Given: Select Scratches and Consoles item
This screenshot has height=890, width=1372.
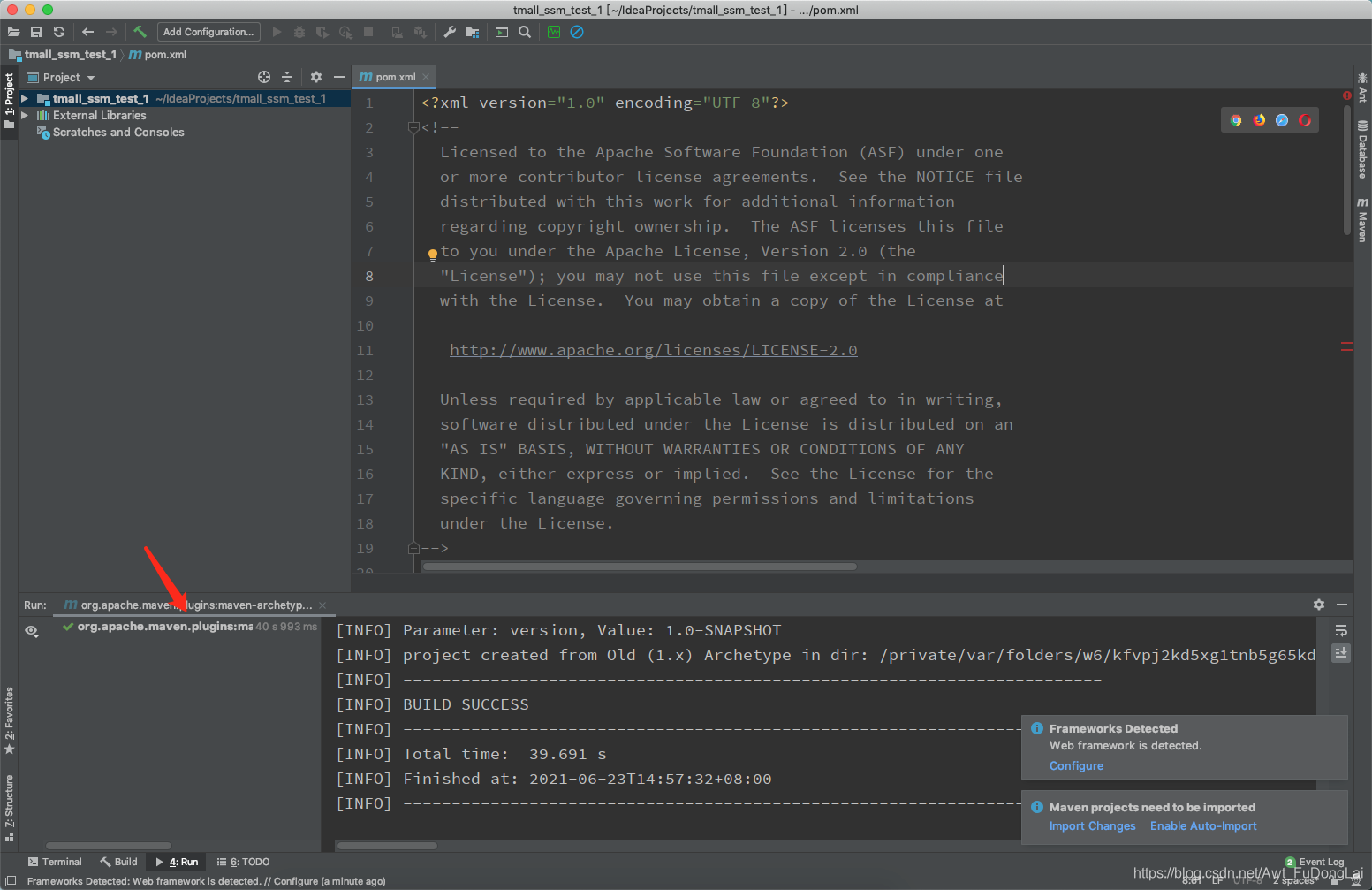Looking at the screenshot, I should (118, 133).
